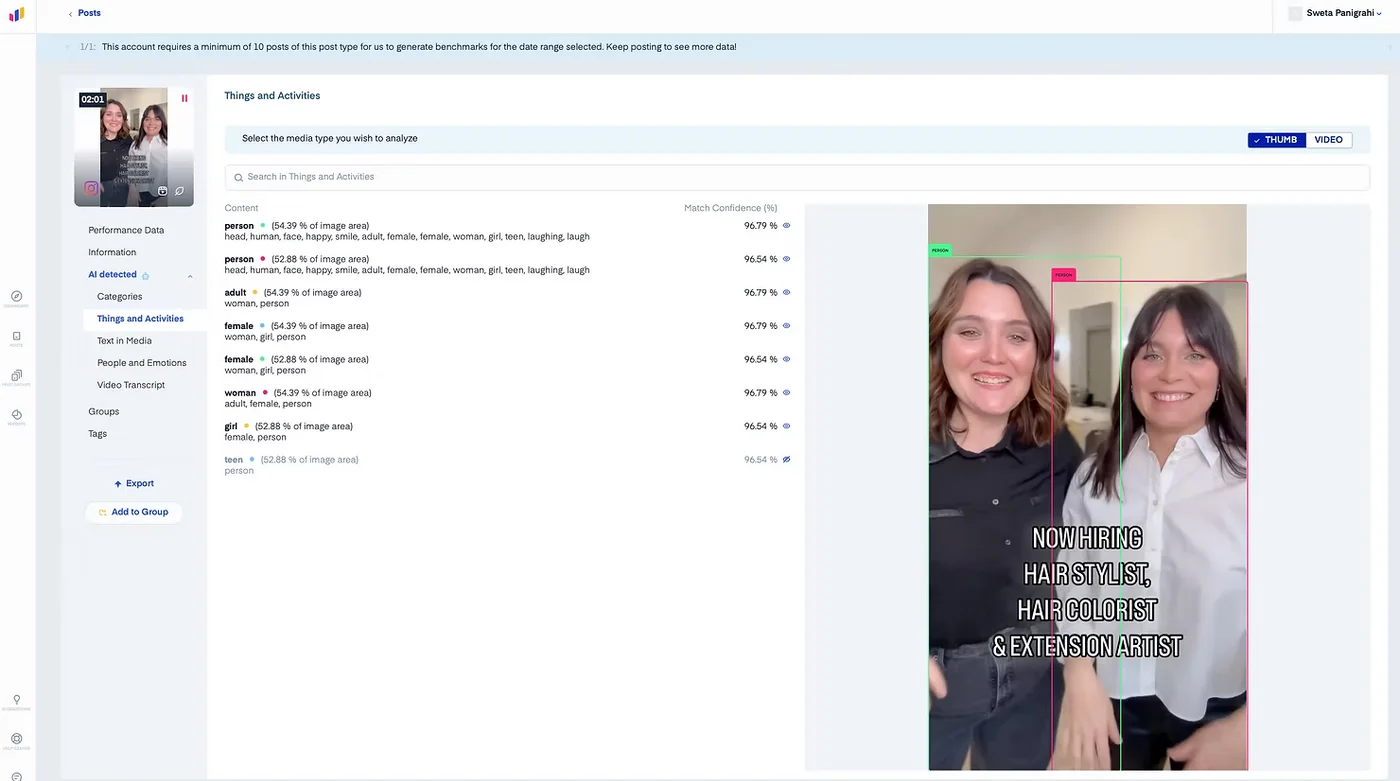This screenshot has height=781, width=1400.
Task: Show the hidden teen detection via crossed eye icon
Action: click(x=786, y=460)
